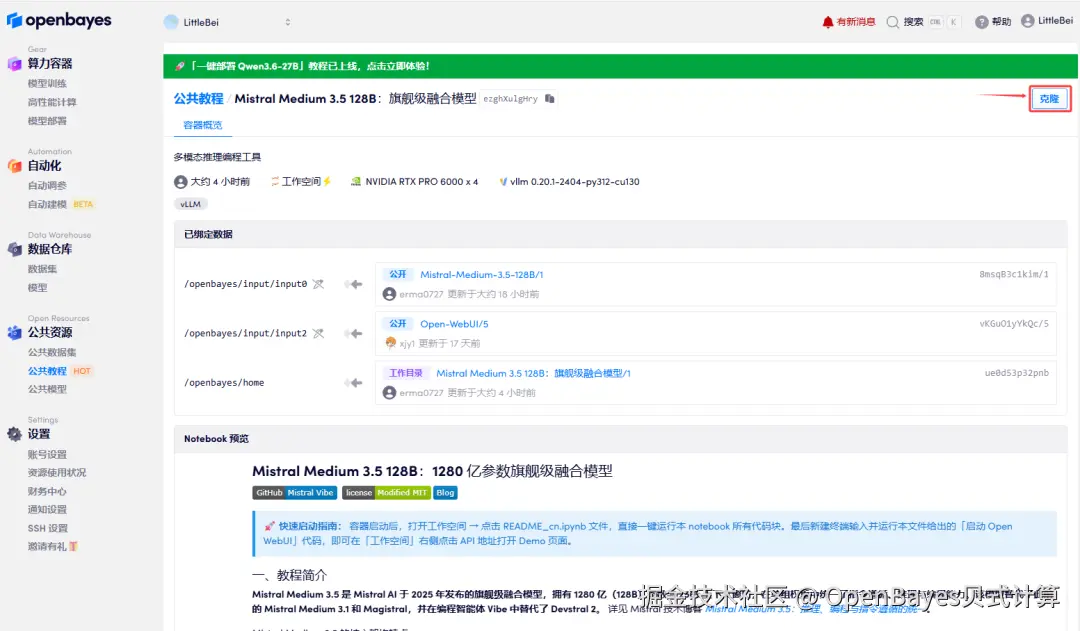Click arrow icon beside the input2 path
The width and height of the screenshot is (1080, 631).
[354, 333]
